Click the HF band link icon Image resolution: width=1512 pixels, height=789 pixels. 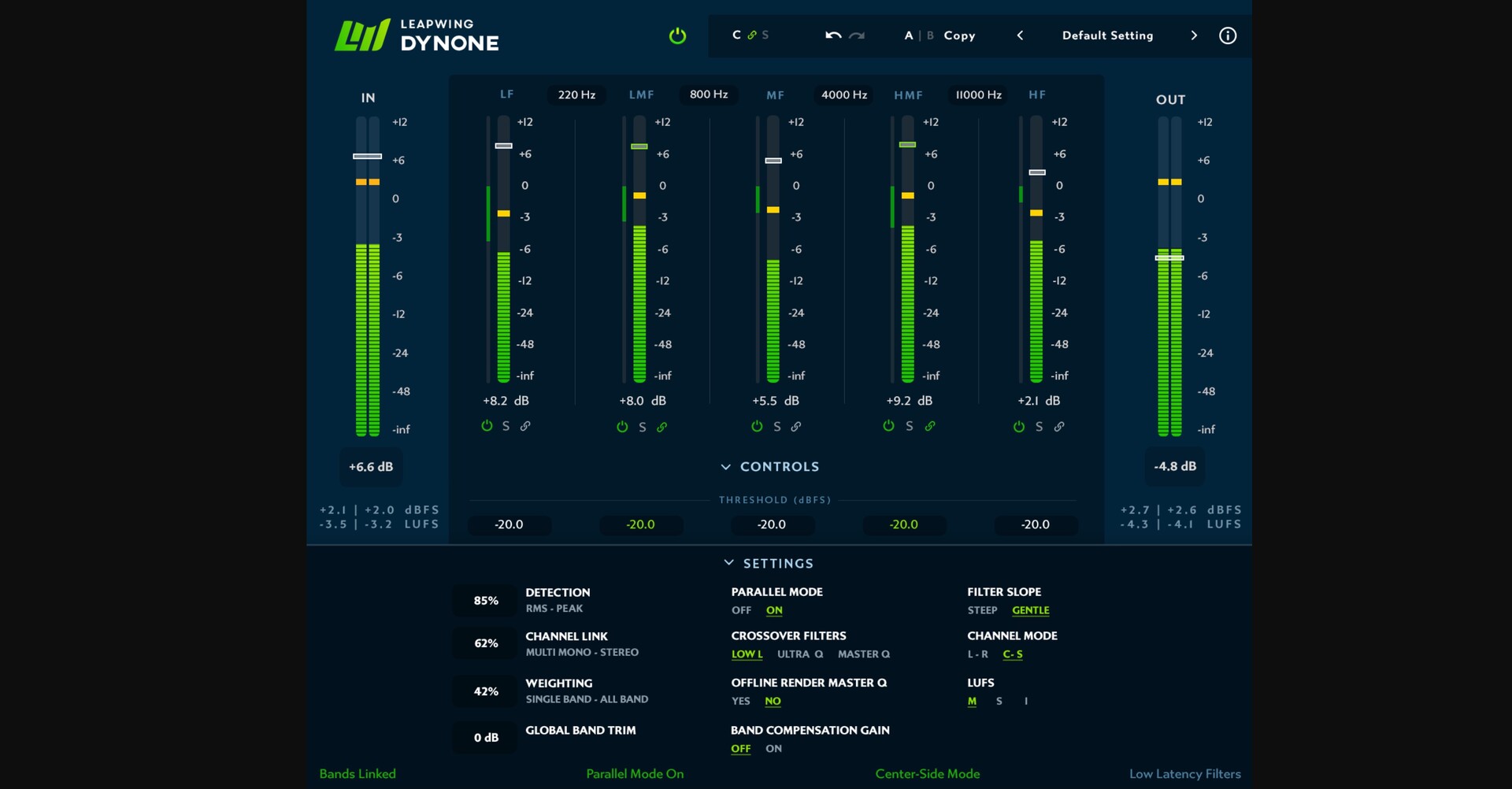pyautogui.click(x=1059, y=427)
